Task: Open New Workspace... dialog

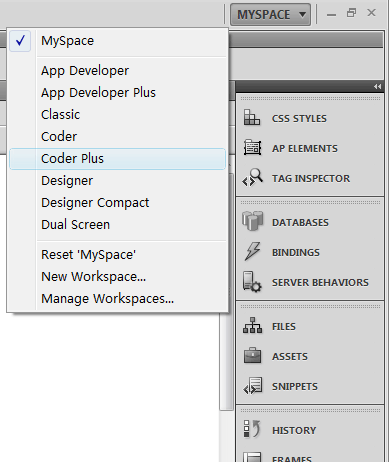Action: click(x=117, y=277)
